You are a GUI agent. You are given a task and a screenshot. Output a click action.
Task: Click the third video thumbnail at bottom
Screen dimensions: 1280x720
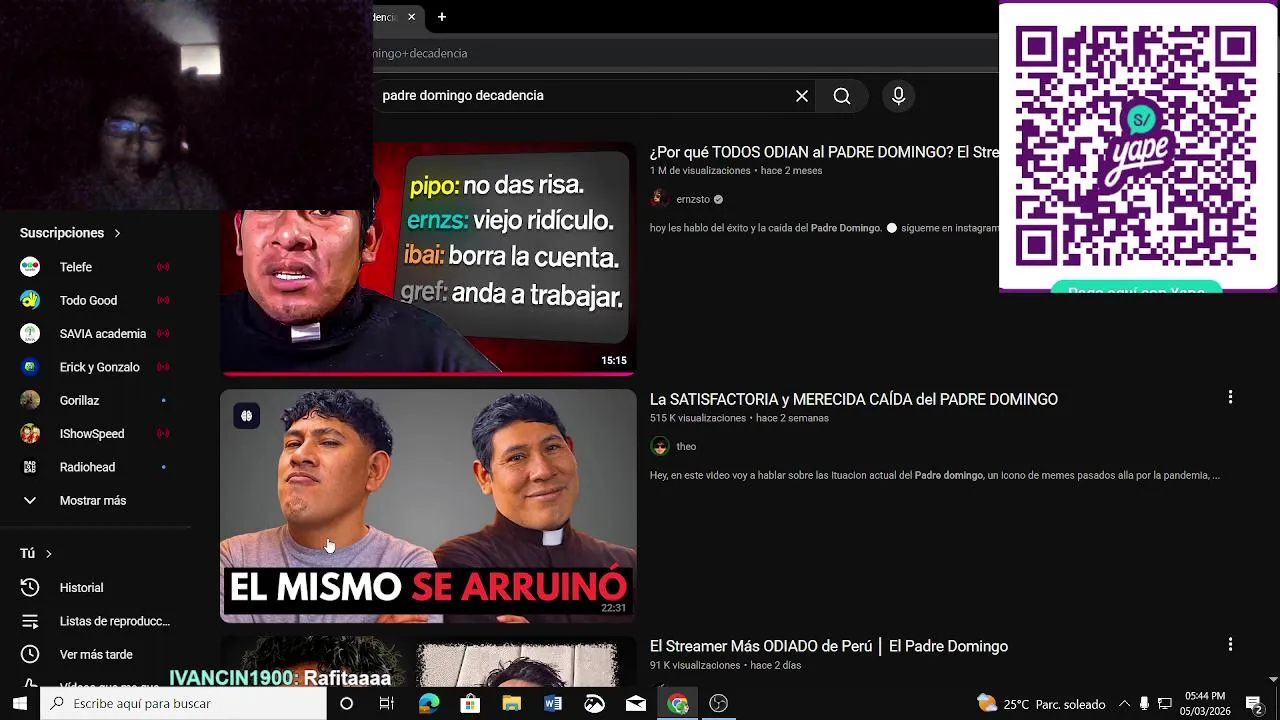click(x=428, y=661)
